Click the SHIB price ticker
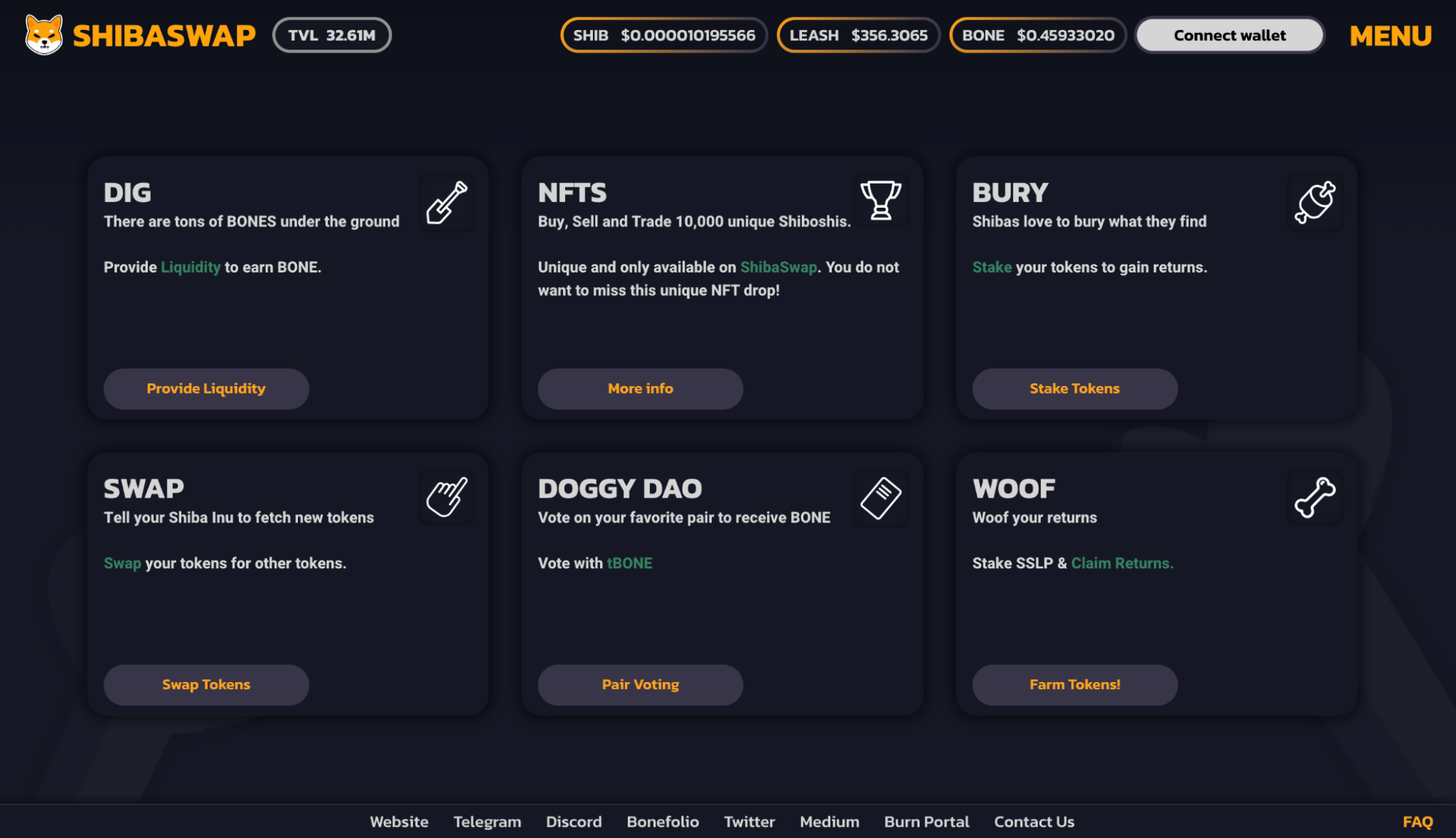Image resolution: width=1456 pixels, height=838 pixels. tap(664, 34)
